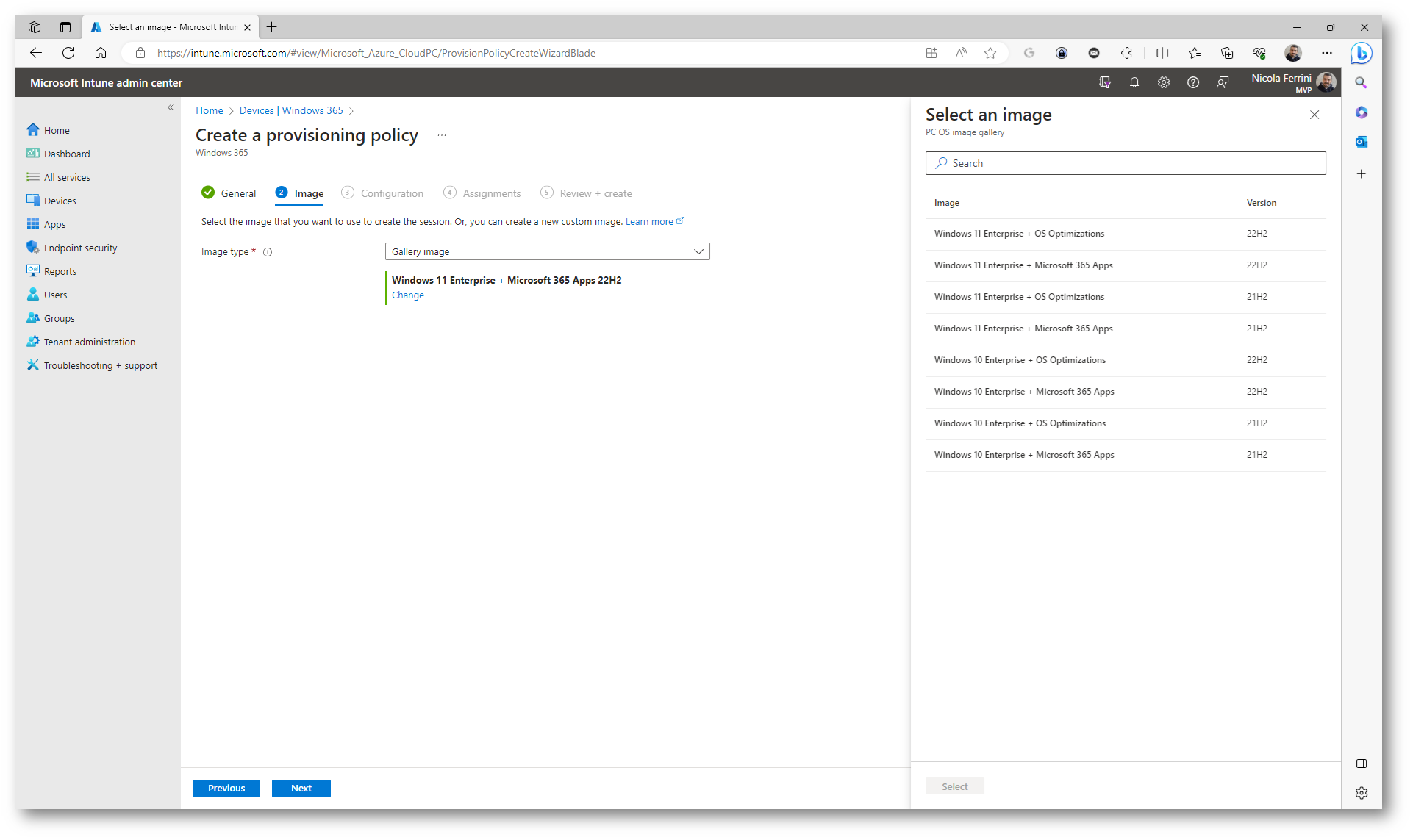Open browser home page button

point(101,53)
